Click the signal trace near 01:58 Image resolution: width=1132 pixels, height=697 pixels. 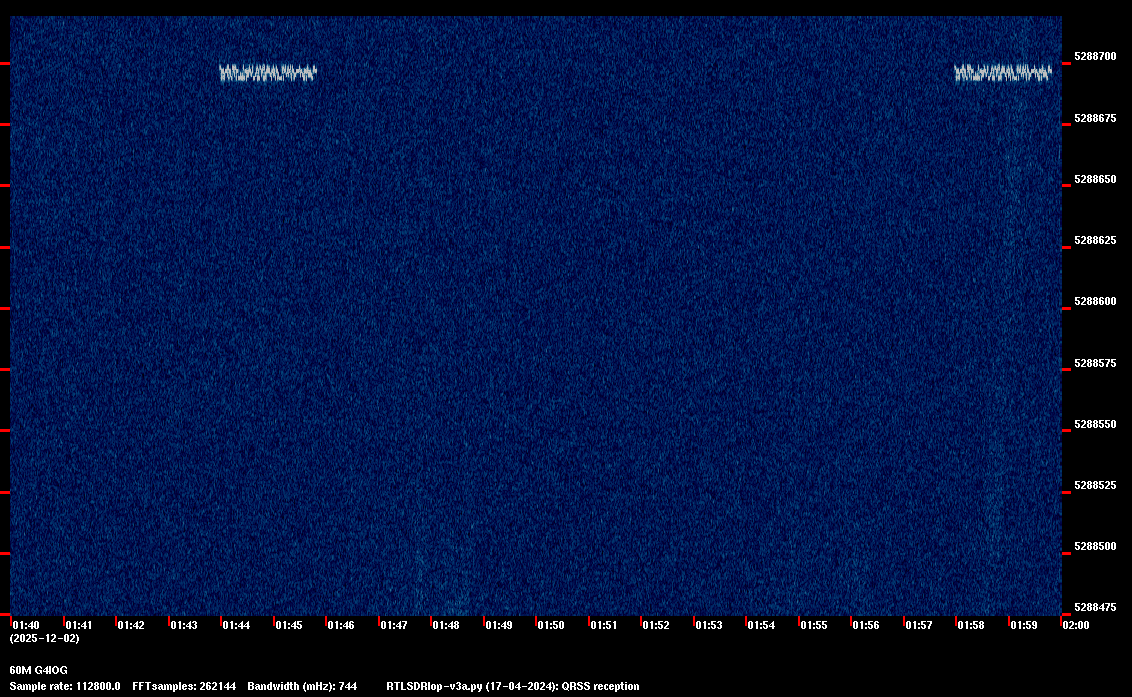click(x=1003, y=73)
